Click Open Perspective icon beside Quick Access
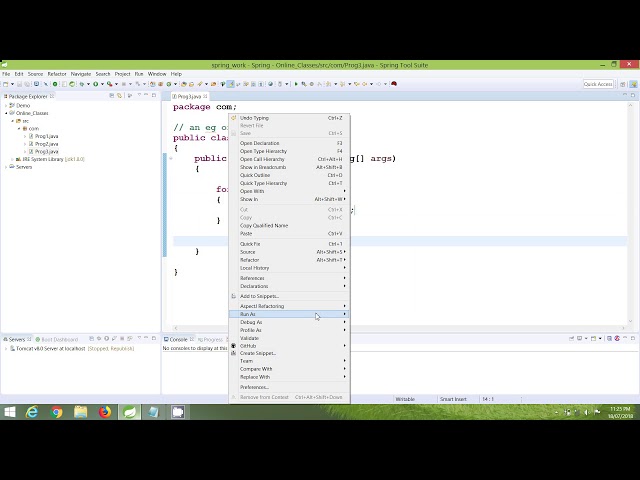The image size is (640, 480). [622, 84]
